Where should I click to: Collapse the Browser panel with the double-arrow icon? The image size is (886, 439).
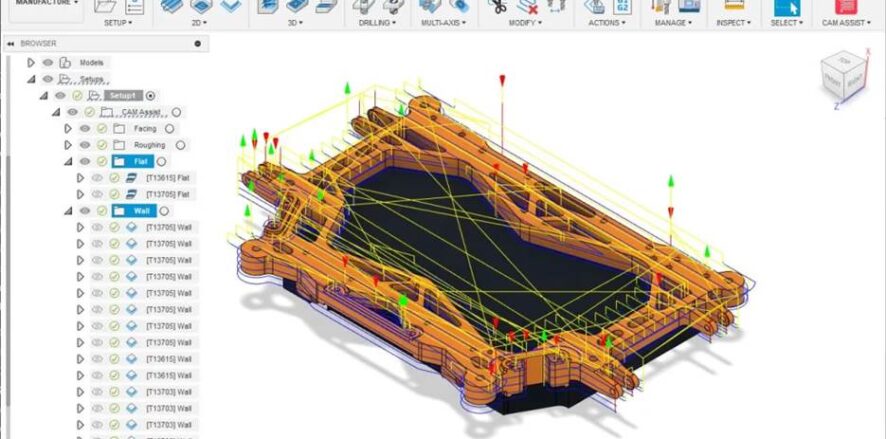coord(10,44)
